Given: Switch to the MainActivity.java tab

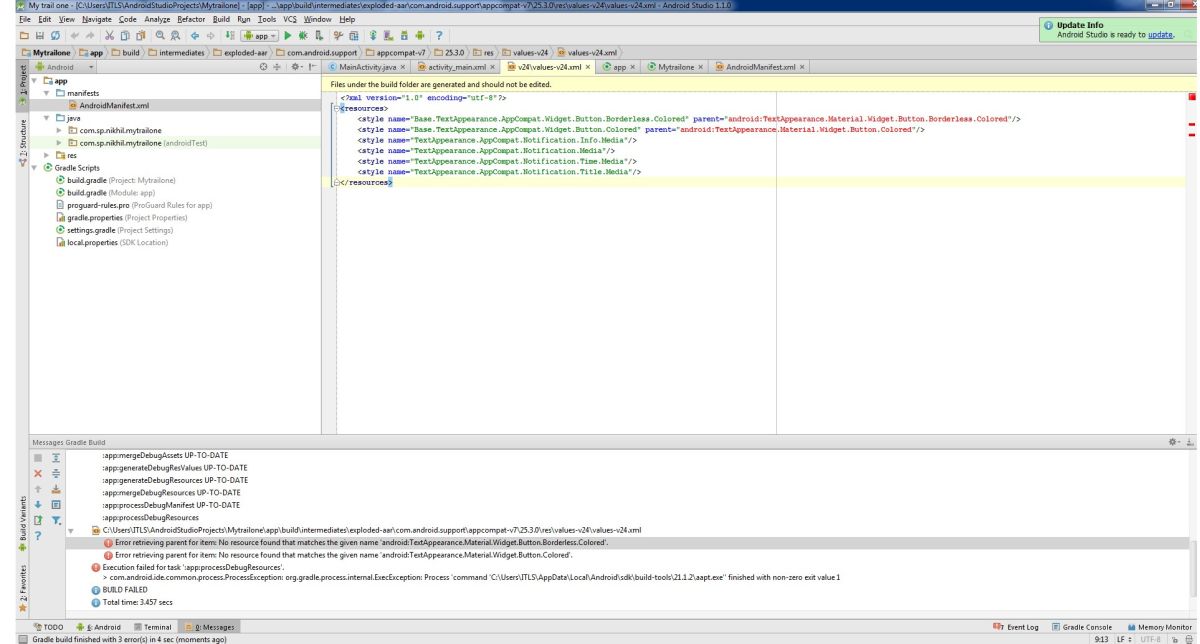Looking at the screenshot, I should [x=366, y=67].
